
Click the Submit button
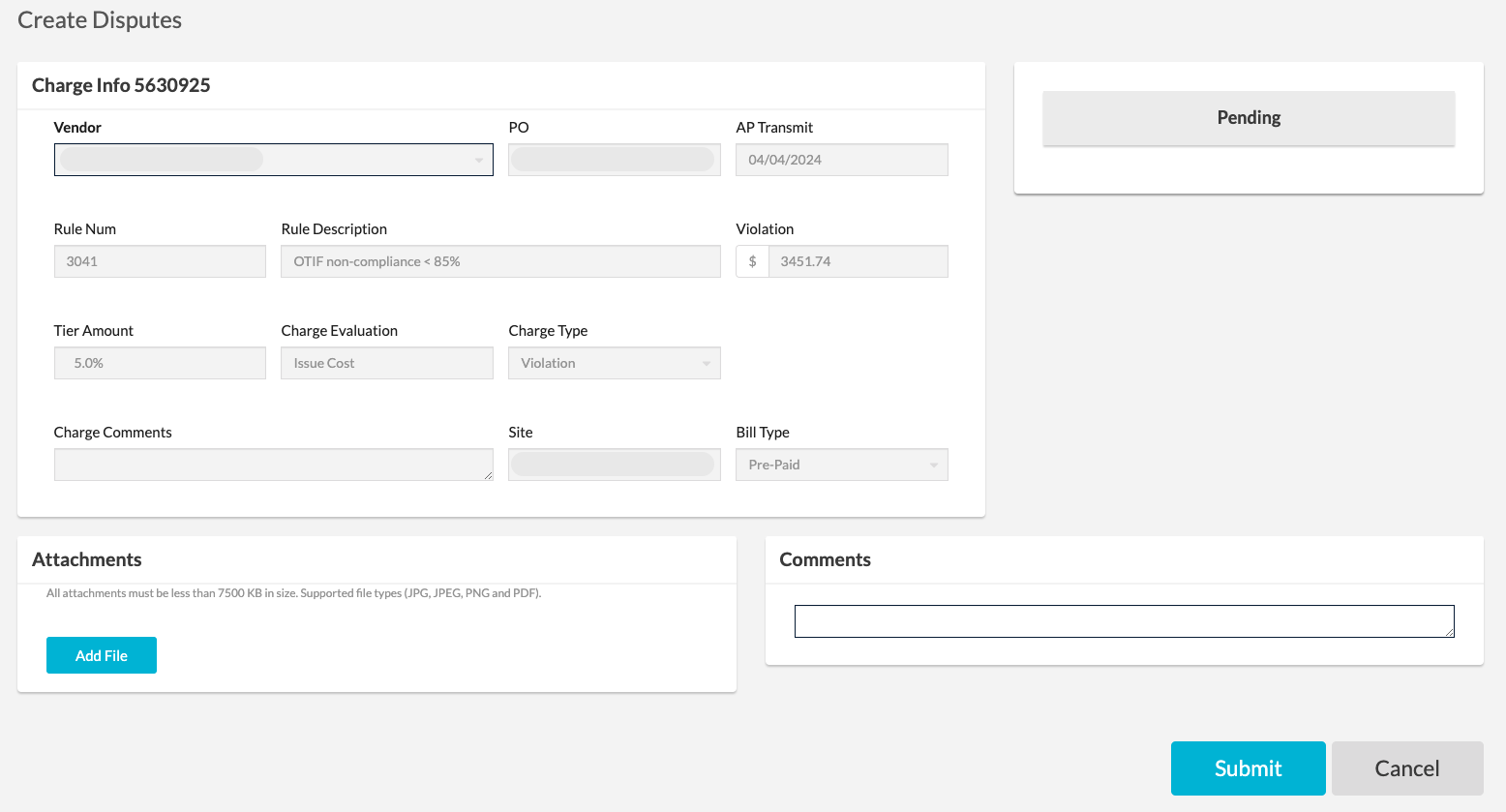[1248, 767]
